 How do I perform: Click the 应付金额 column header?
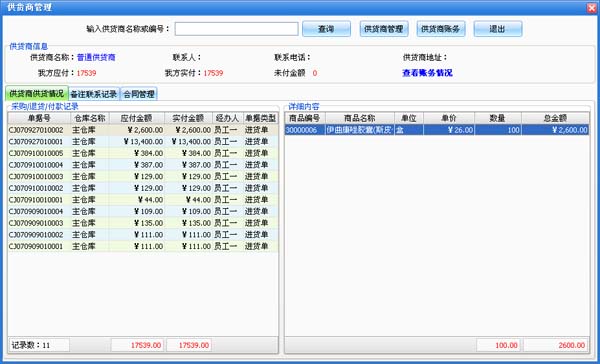pos(137,118)
